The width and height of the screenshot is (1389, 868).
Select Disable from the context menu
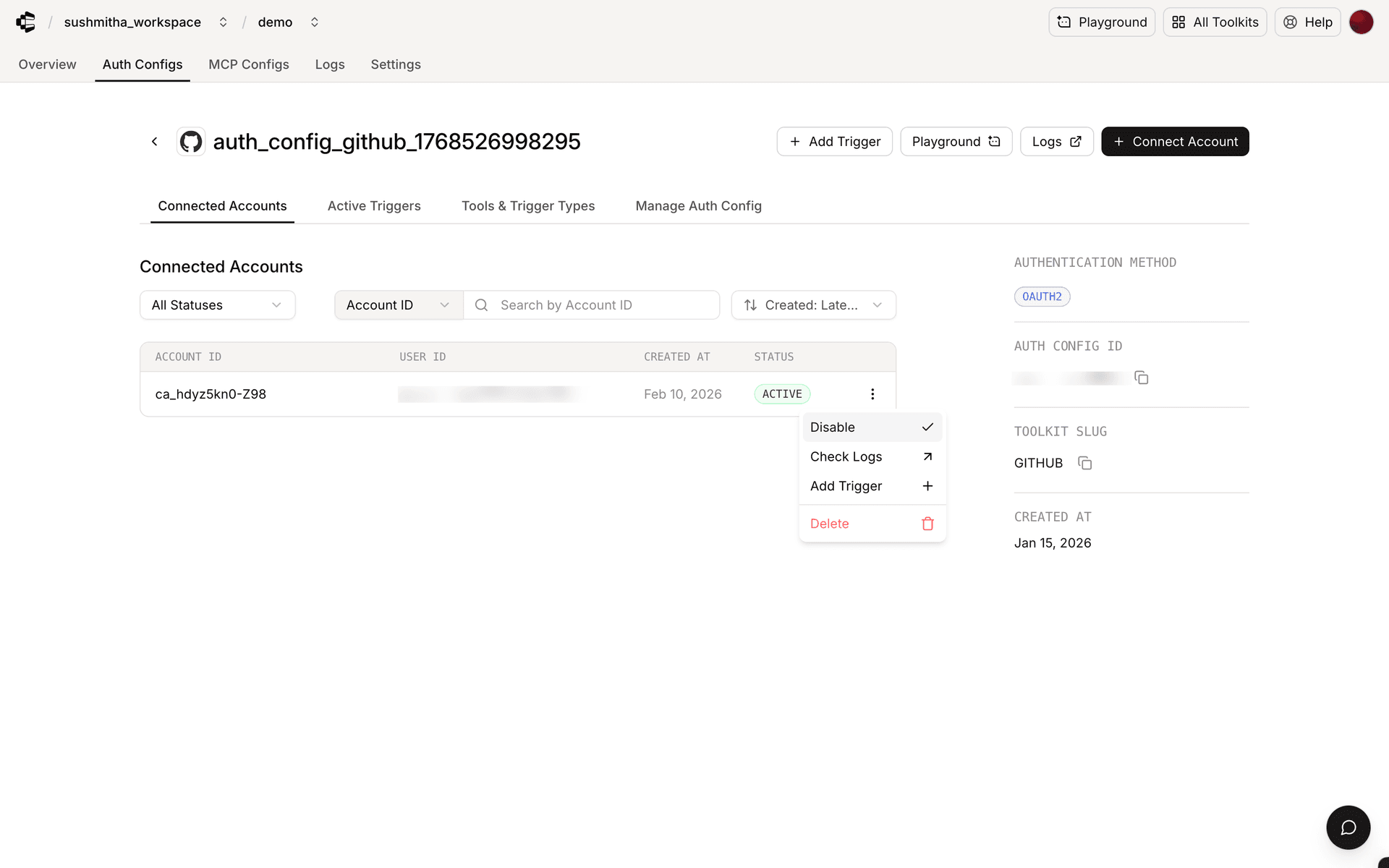coord(833,427)
